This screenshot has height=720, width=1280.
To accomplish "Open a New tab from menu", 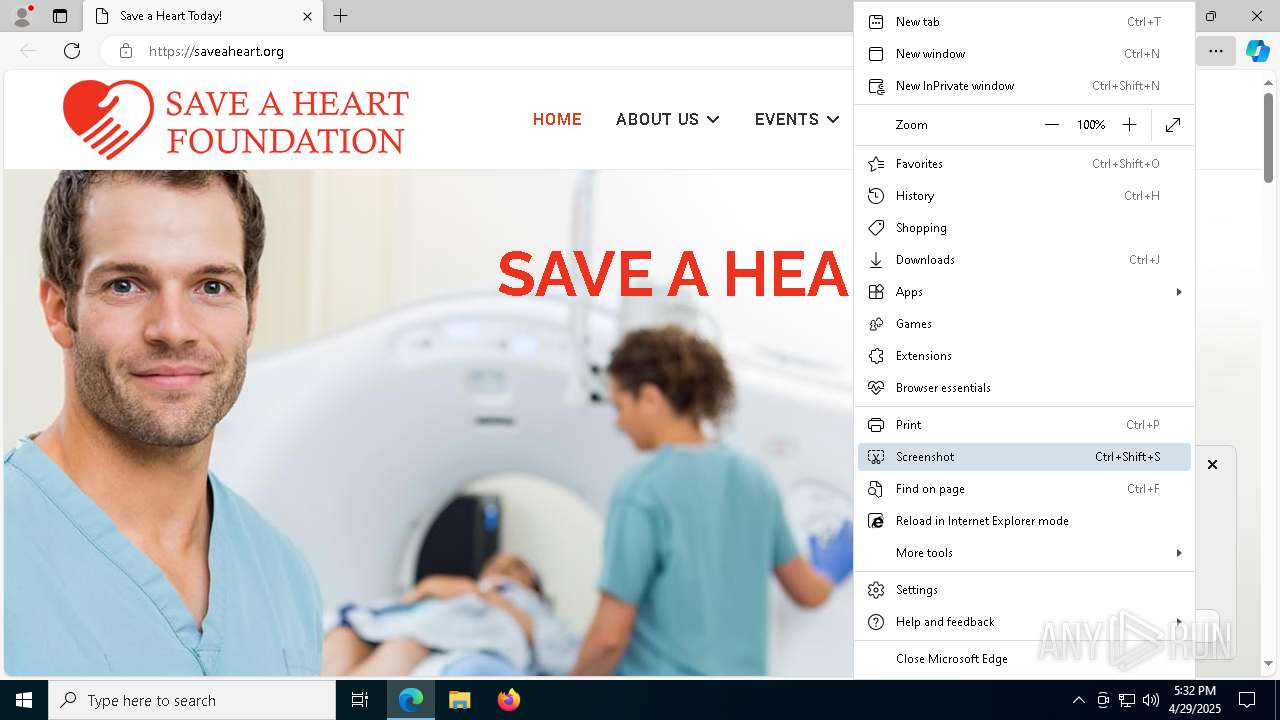I will (1024, 22).
